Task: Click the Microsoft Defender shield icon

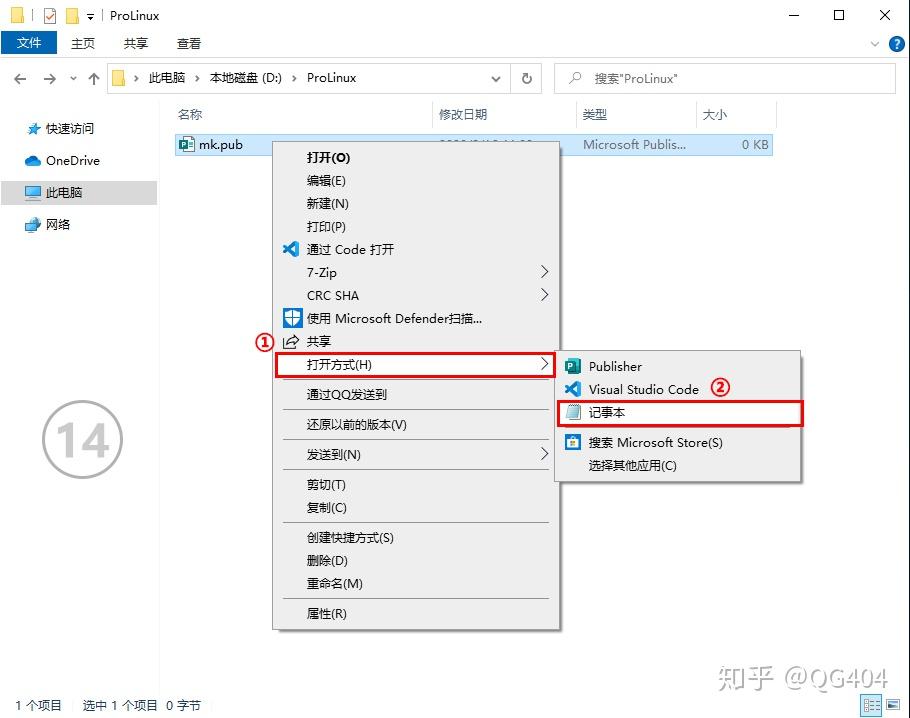Action: pyautogui.click(x=291, y=318)
